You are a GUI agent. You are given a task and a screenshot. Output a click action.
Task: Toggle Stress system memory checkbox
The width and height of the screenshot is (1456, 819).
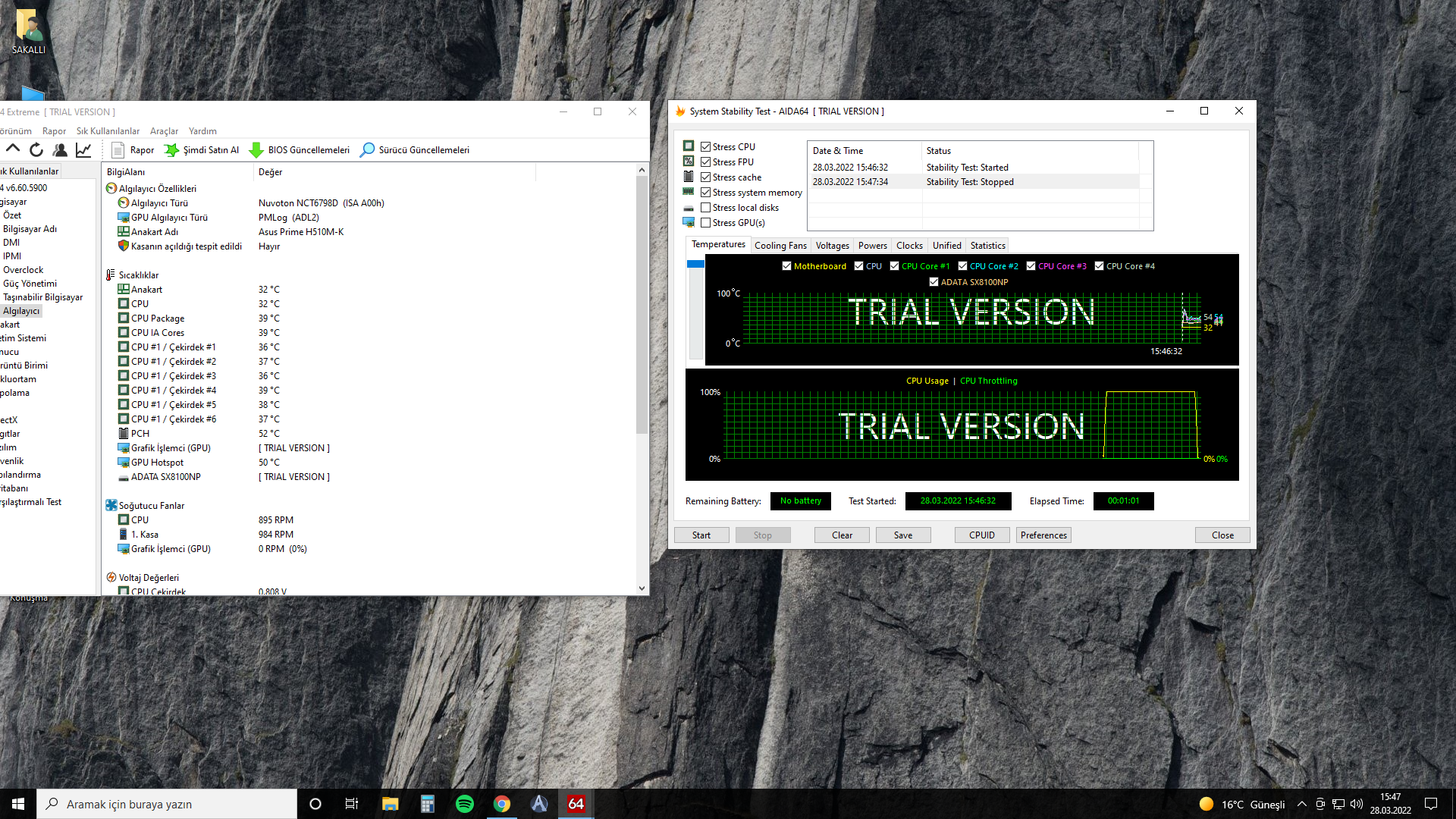tap(706, 193)
